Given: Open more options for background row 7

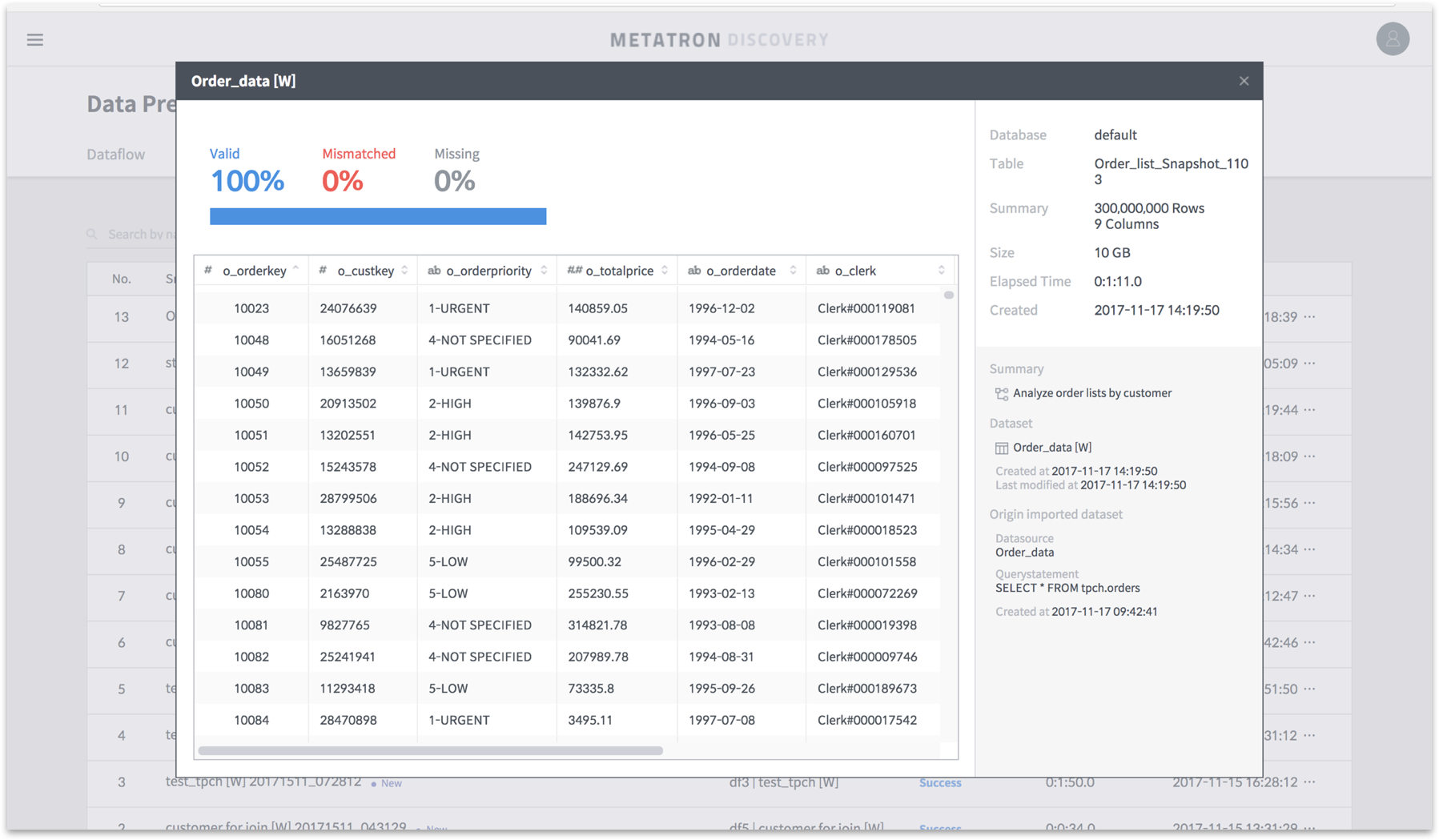Looking at the screenshot, I should (1310, 596).
